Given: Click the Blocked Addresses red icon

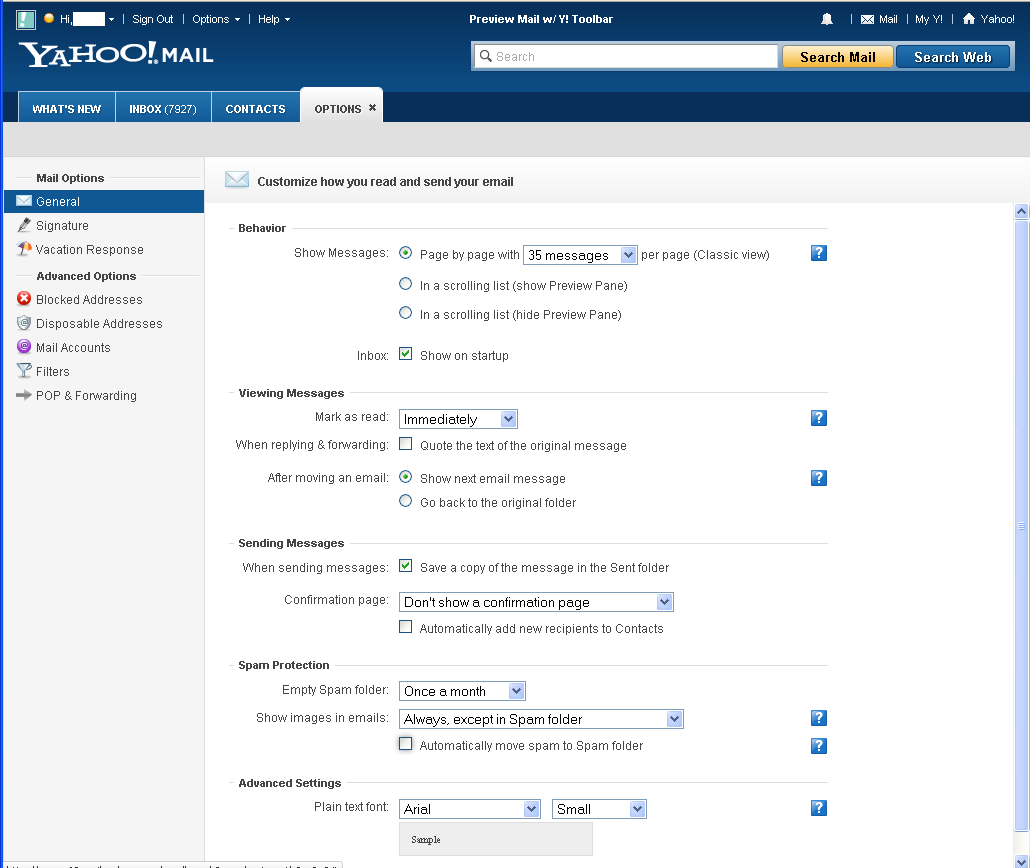Looking at the screenshot, I should pyautogui.click(x=25, y=299).
